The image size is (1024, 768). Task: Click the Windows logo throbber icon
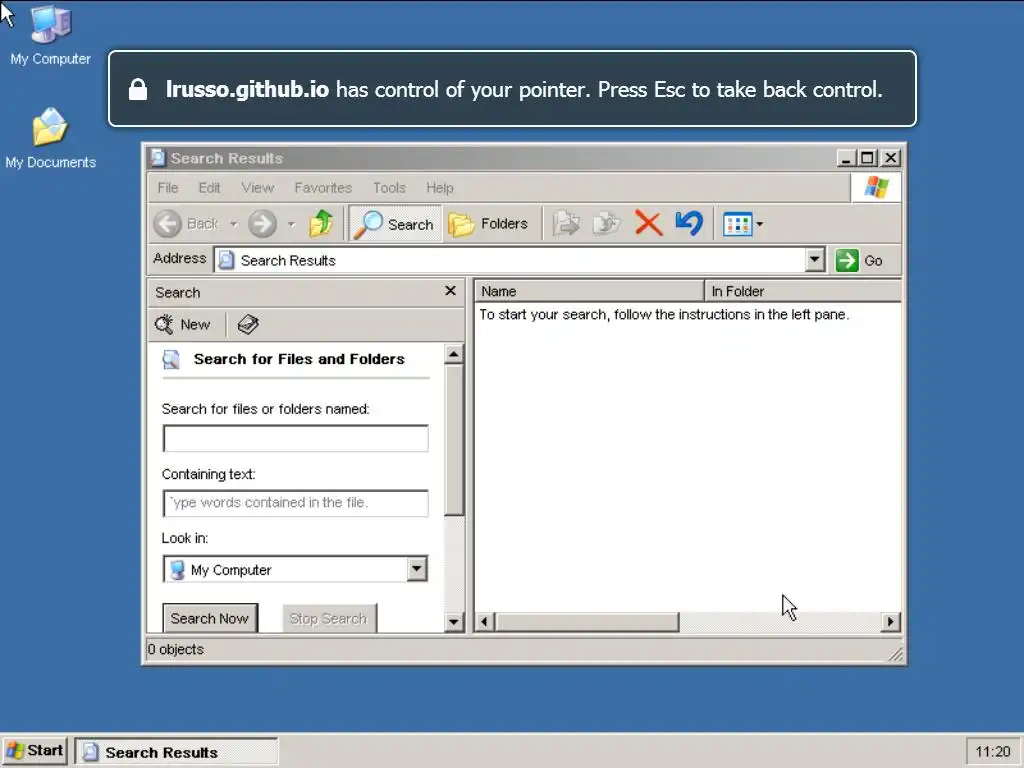coord(876,187)
